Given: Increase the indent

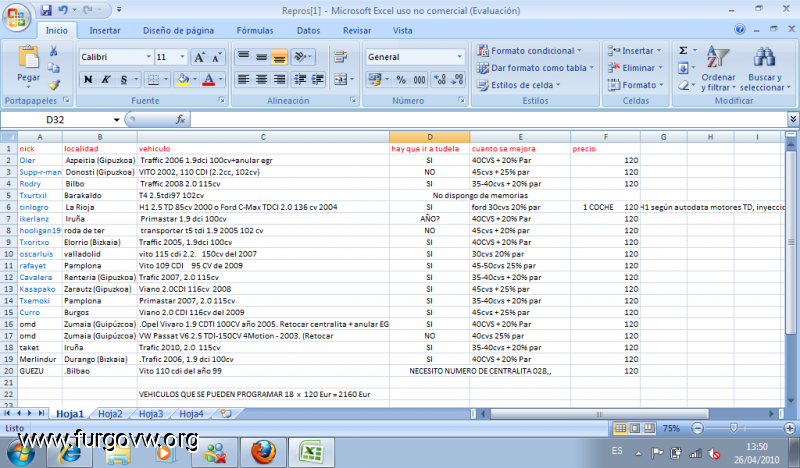Looking at the screenshot, I should [x=318, y=79].
